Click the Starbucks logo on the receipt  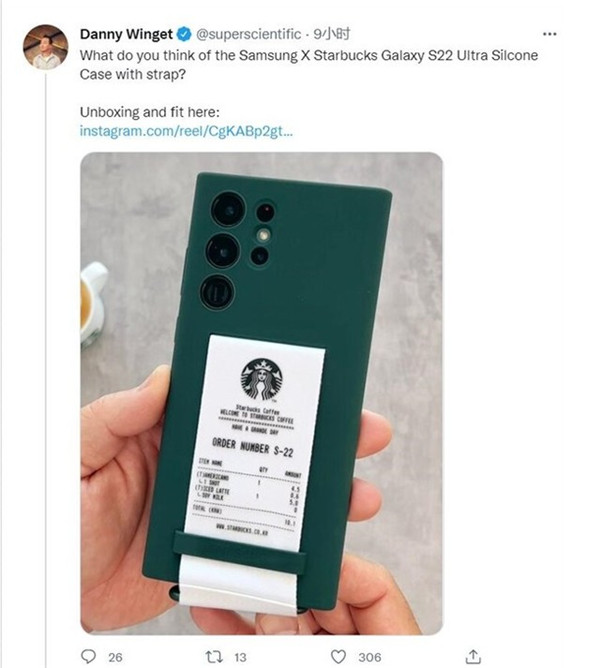[261, 379]
